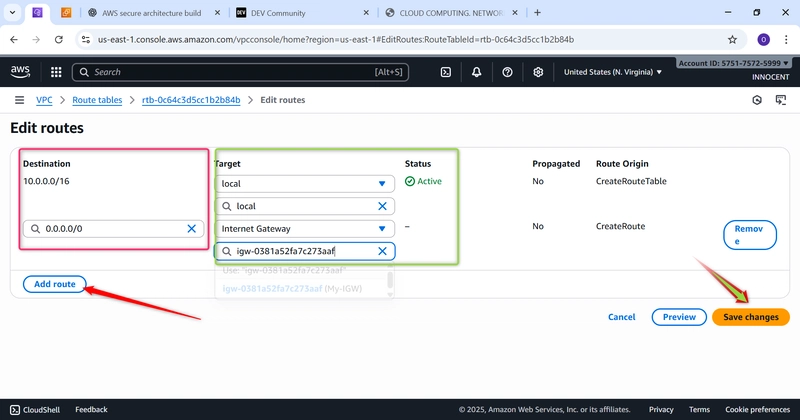Image resolution: width=800 pixels, height=420 pixels.
Task: Click the browser reload button
Action: [59, 39]
